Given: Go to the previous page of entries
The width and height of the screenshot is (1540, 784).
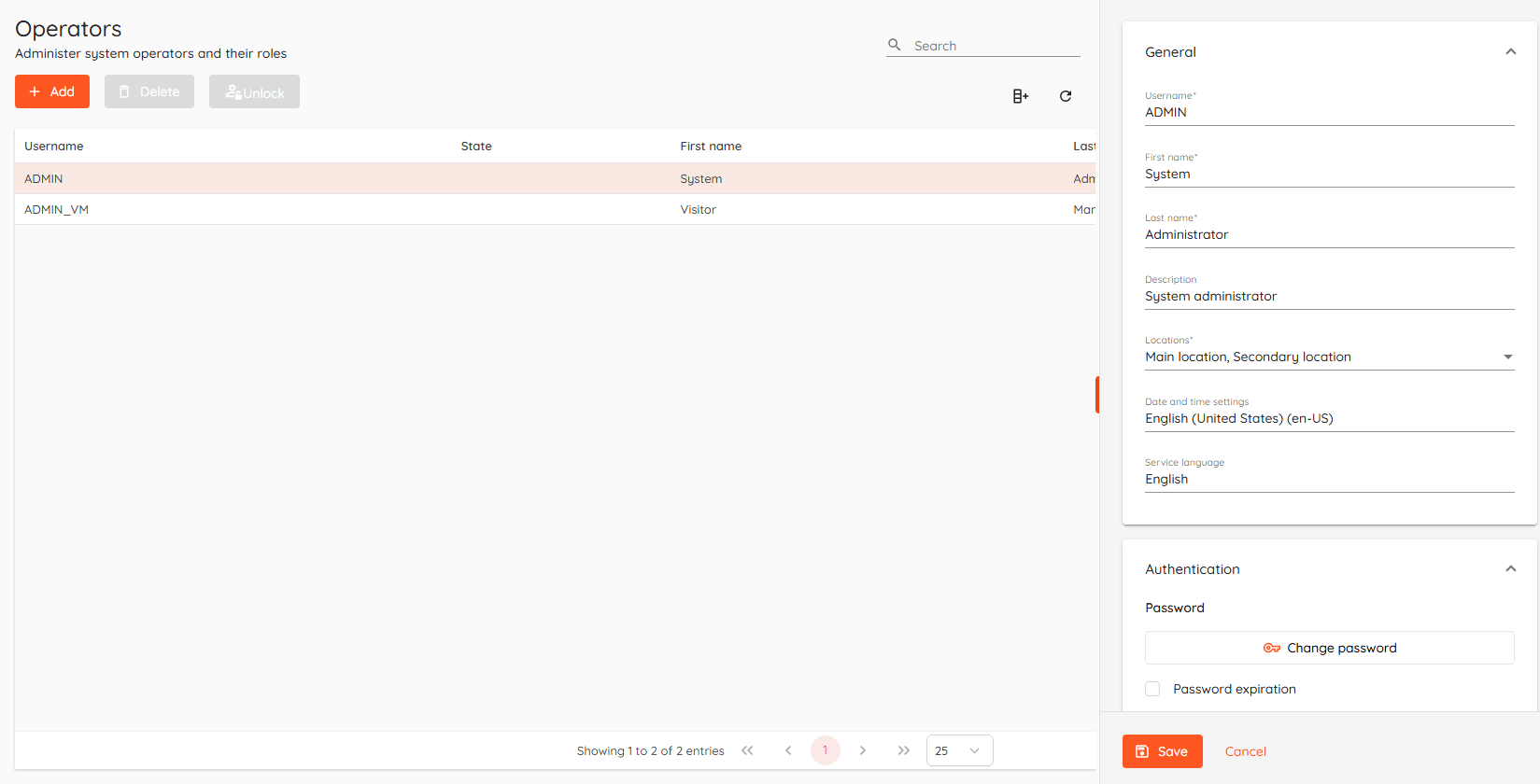Looking at the screenshot, I should coord(788,750).
